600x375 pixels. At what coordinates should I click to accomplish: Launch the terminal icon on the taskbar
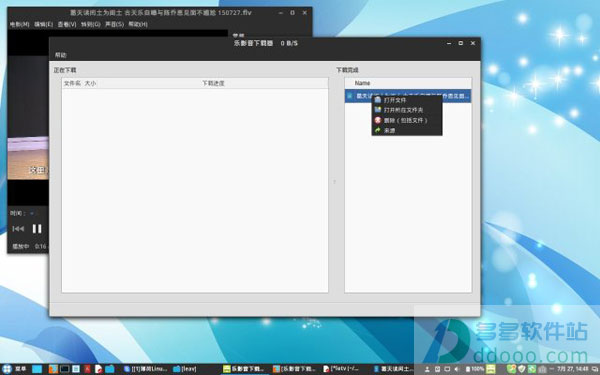coord(65,369)
